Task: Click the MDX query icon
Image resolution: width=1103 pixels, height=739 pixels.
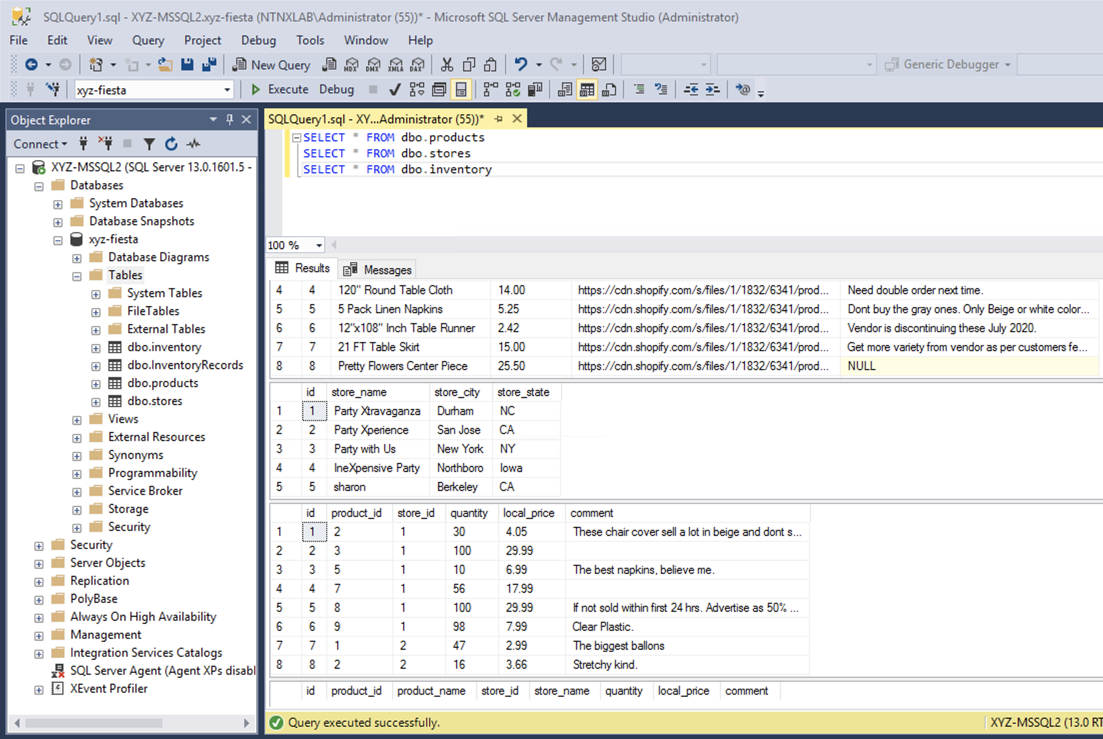Action: pyautogui.click(x=351, y=65)
